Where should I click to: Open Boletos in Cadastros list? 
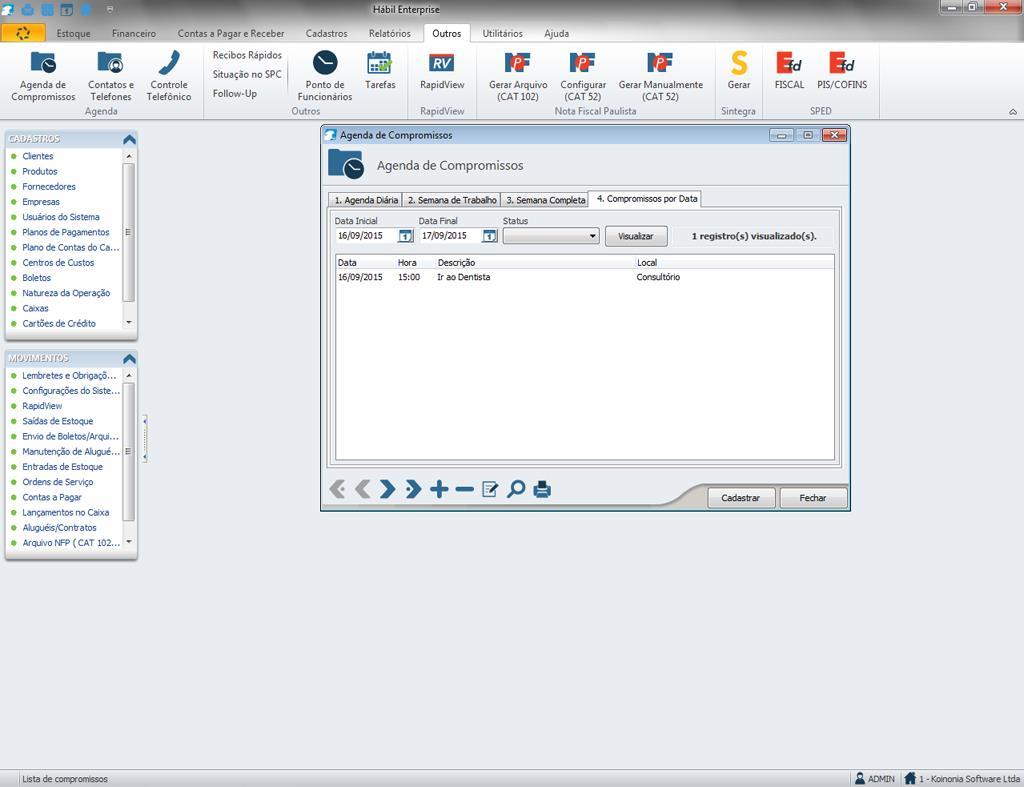tap(37, 278)
